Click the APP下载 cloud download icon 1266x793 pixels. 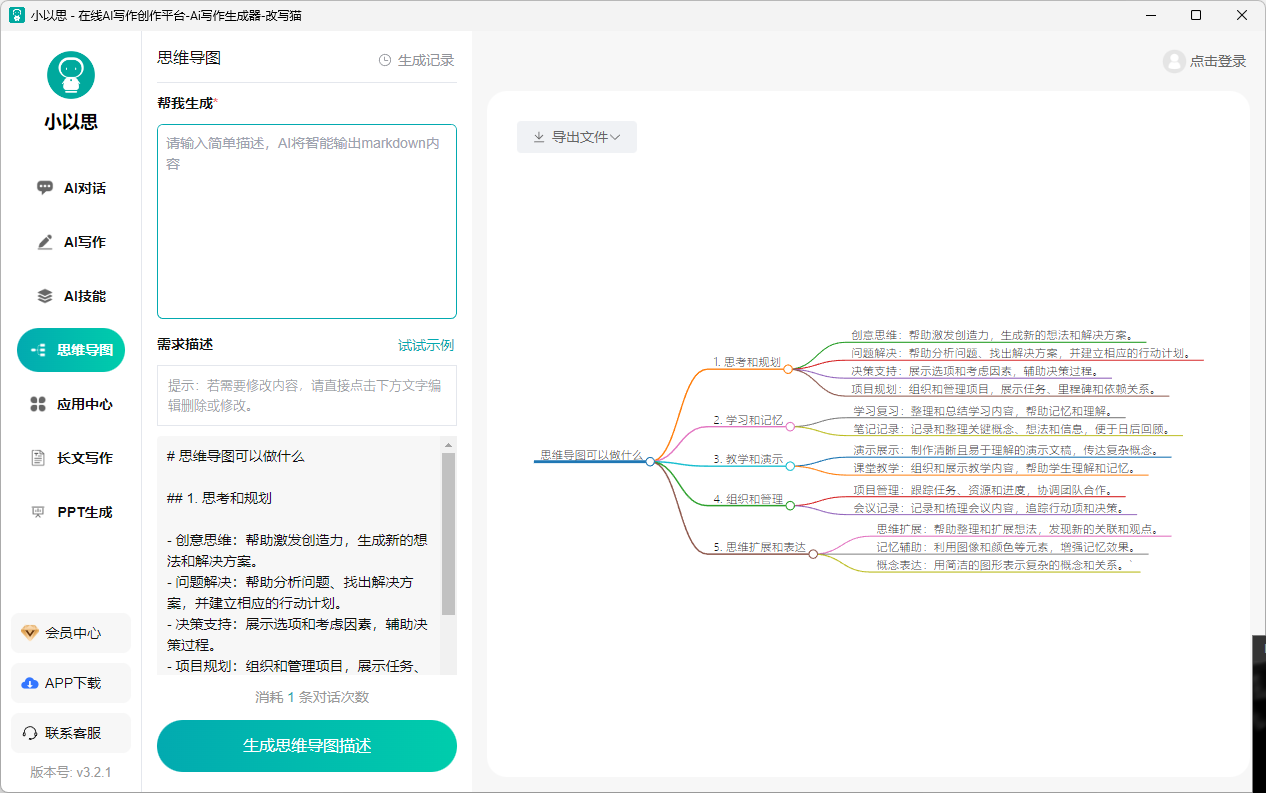29,683
